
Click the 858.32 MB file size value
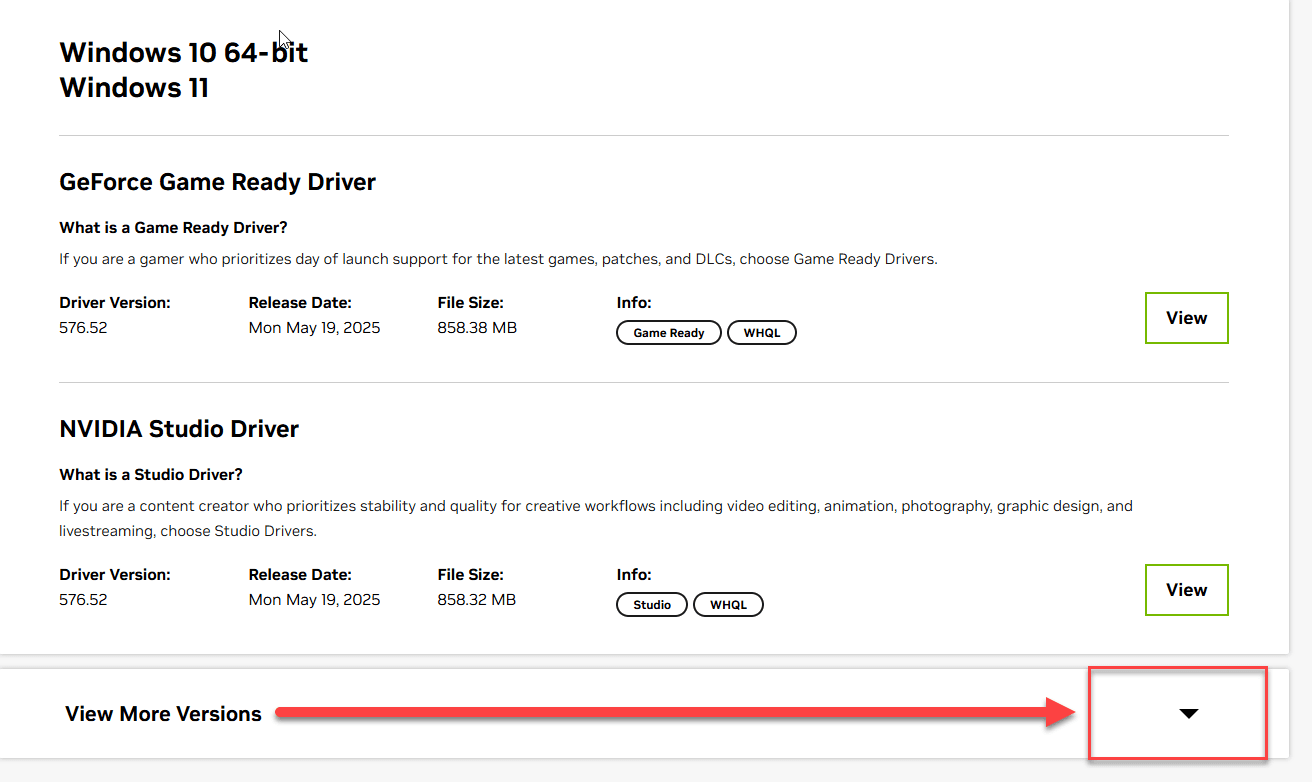(477, 600)
